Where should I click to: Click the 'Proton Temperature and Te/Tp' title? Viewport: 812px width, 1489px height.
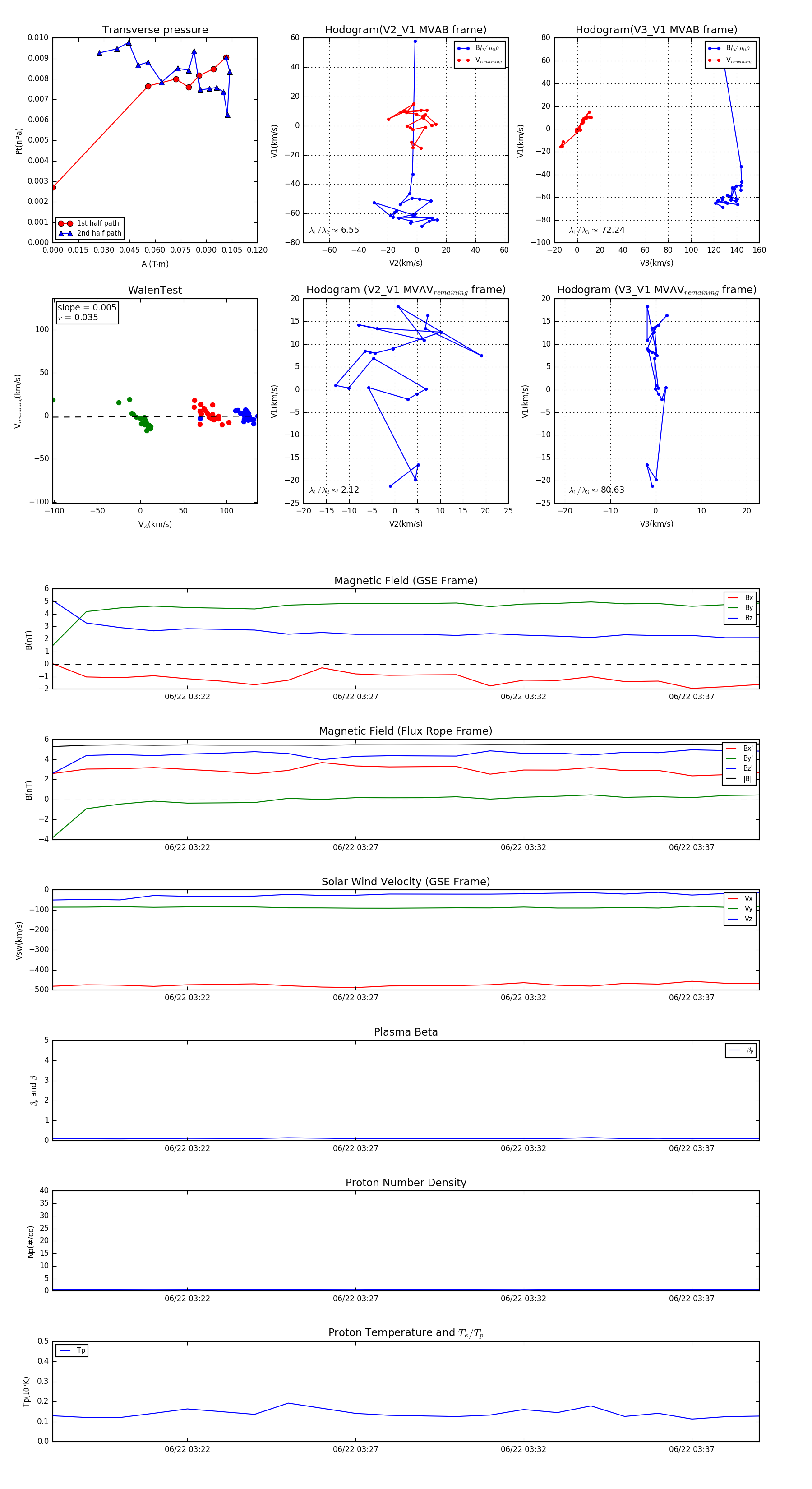[x=406, y=1333]
